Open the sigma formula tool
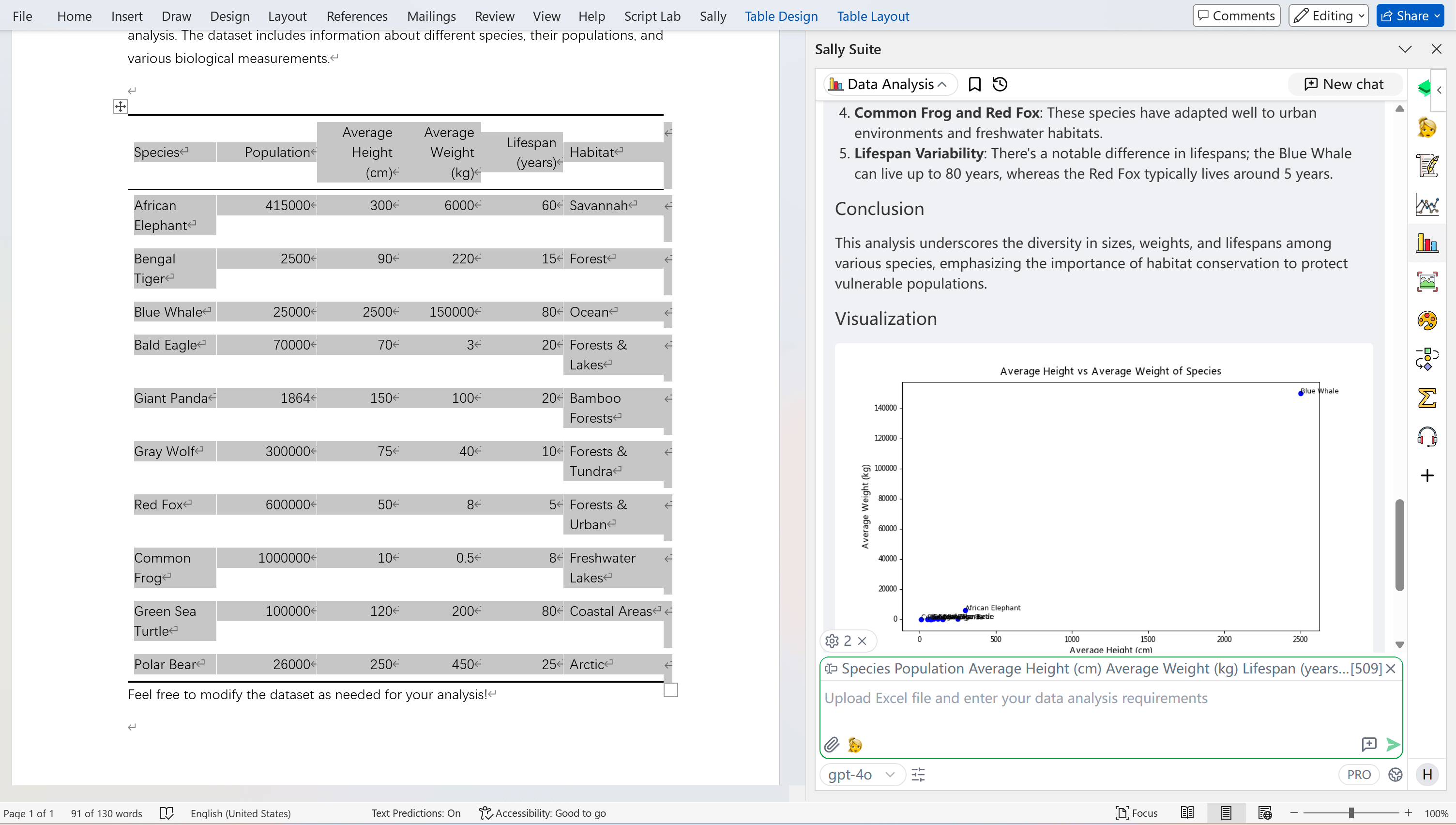1456x825 pixels. 1426,398
